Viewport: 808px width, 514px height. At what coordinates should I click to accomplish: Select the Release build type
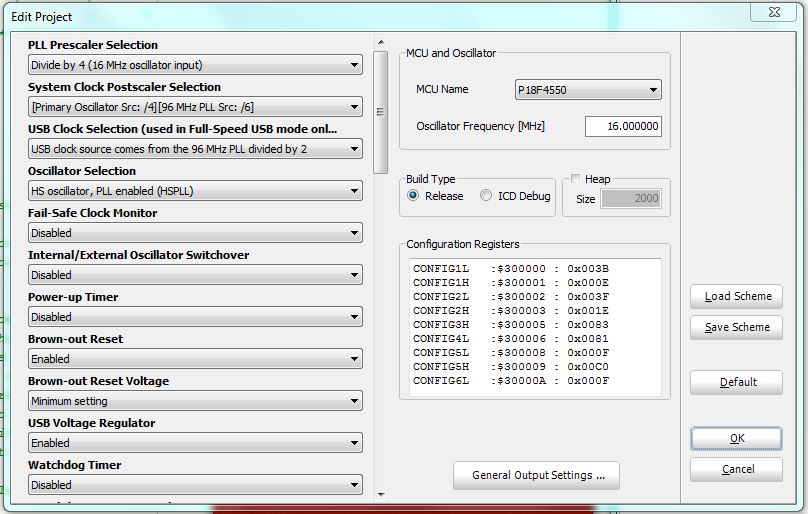(413, 196)
